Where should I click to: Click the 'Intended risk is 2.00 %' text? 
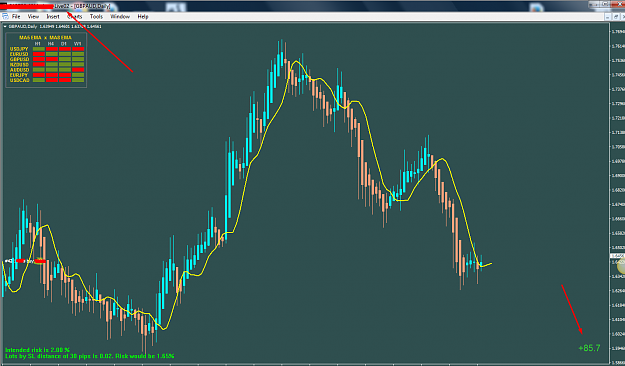click(x=37, y=350)
